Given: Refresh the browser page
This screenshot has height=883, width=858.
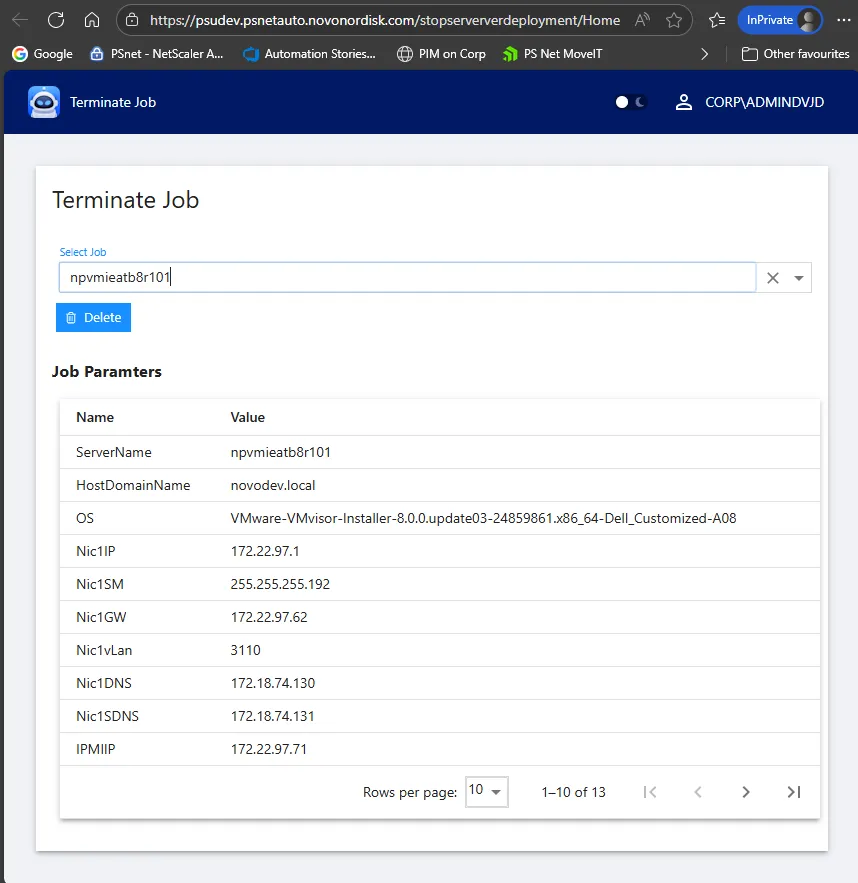Looking at the screenshot, I should [56, 20].
